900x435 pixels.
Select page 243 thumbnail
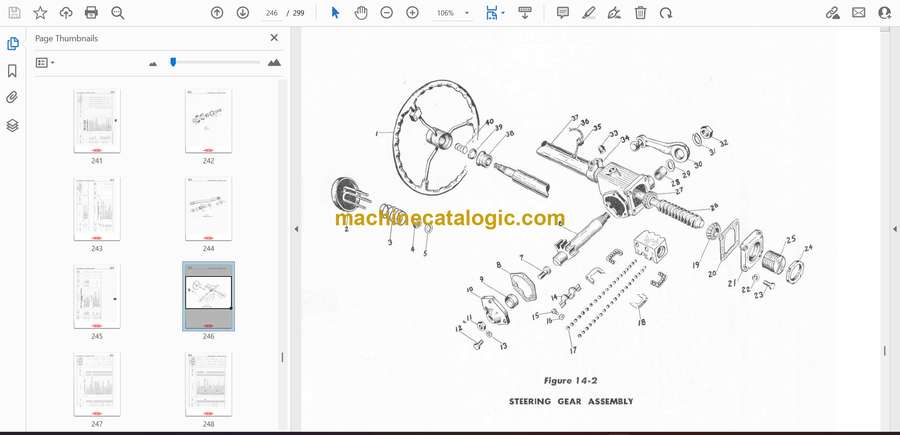pos(97,209)
